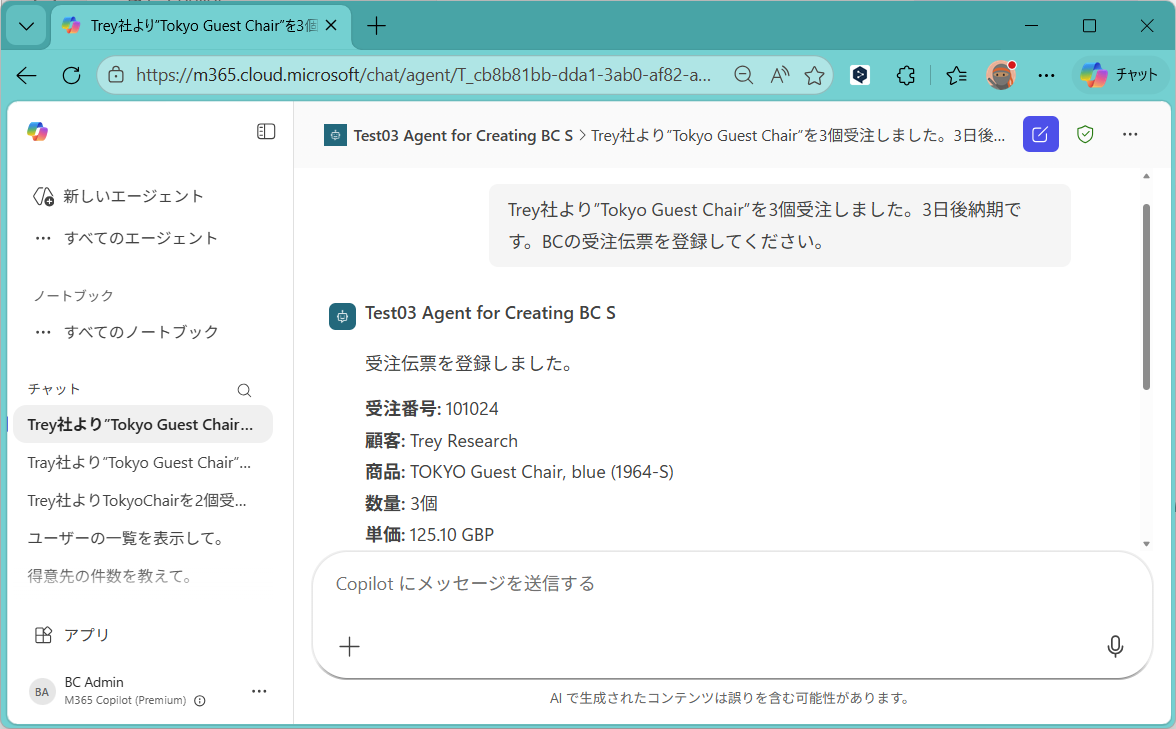Open the Copilot チャット sidebar button
The image size is (1176, 729).
1118,75
